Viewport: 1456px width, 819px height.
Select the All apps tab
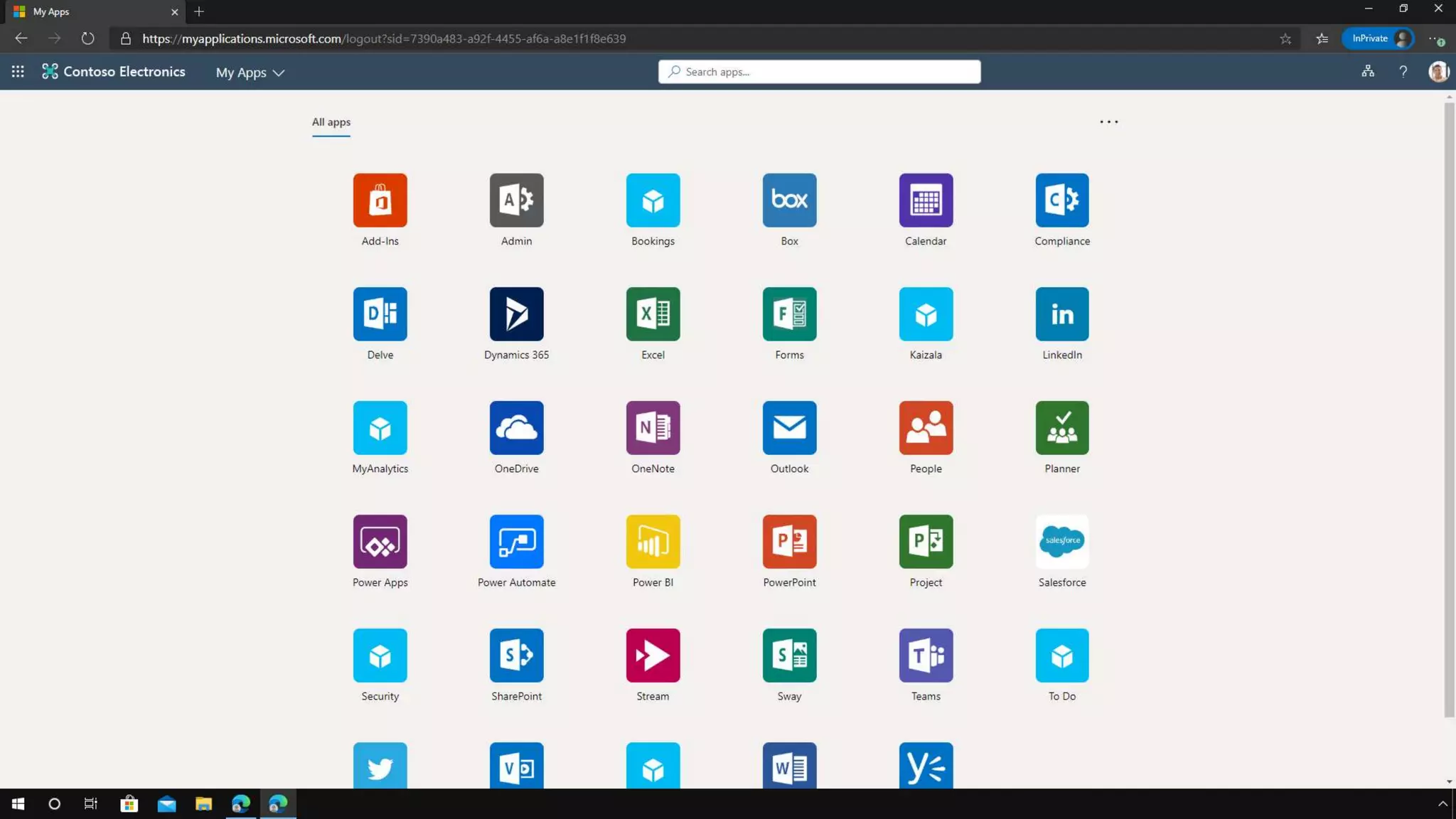pos(331,122)
